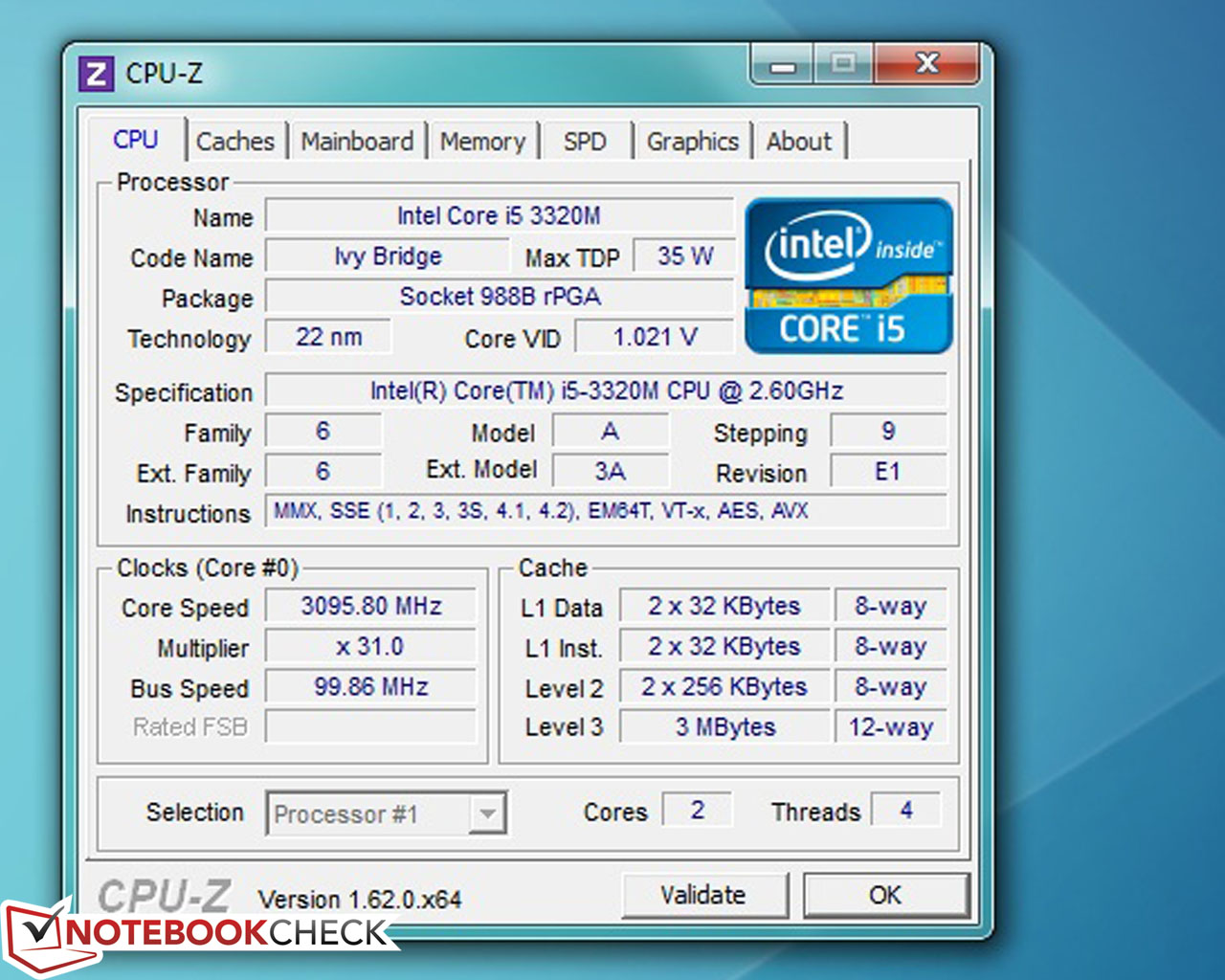Screen dimensions: 1225x980
Task: Click the Level 3 size '3 MBytes'
Action: [724, 726]
